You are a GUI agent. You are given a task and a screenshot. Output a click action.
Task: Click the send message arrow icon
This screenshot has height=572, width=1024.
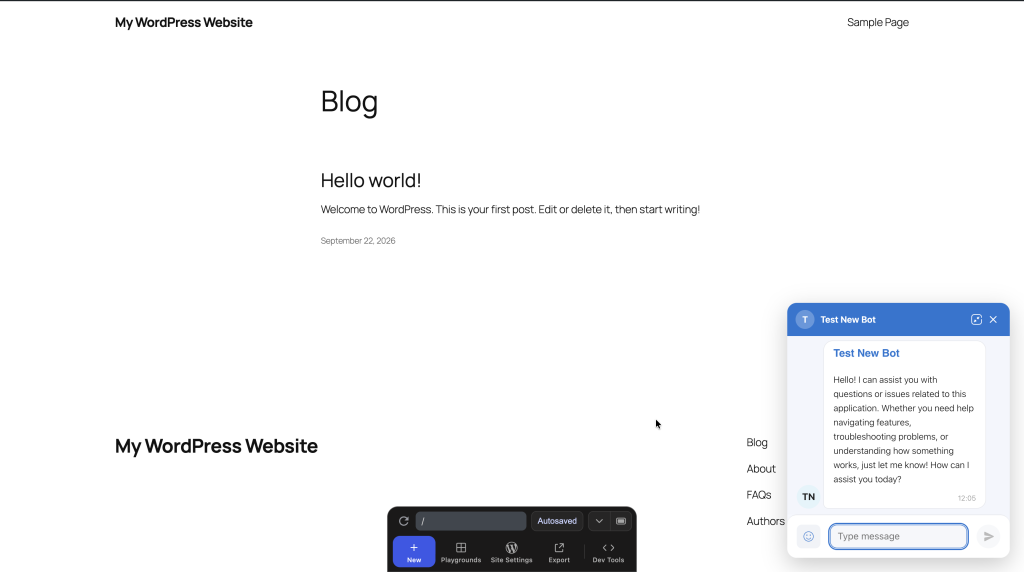pos(989,536)
